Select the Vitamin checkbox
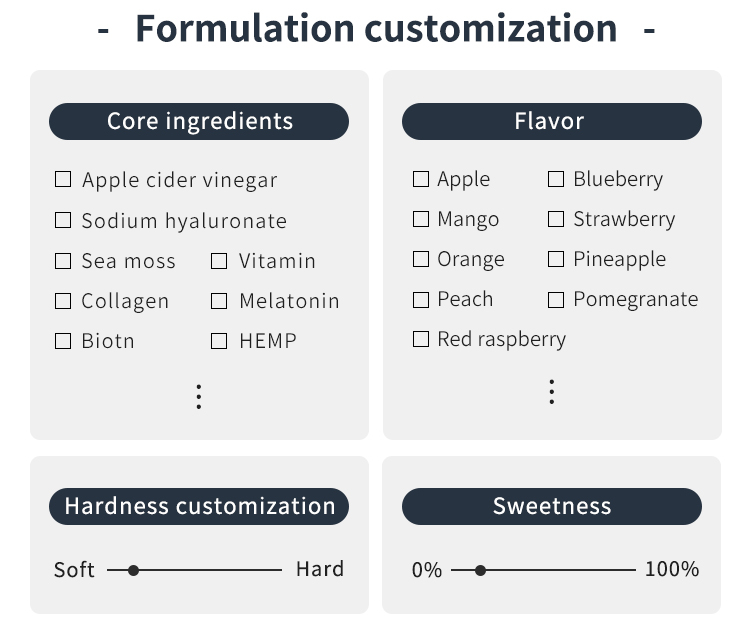 click(219, 261)
